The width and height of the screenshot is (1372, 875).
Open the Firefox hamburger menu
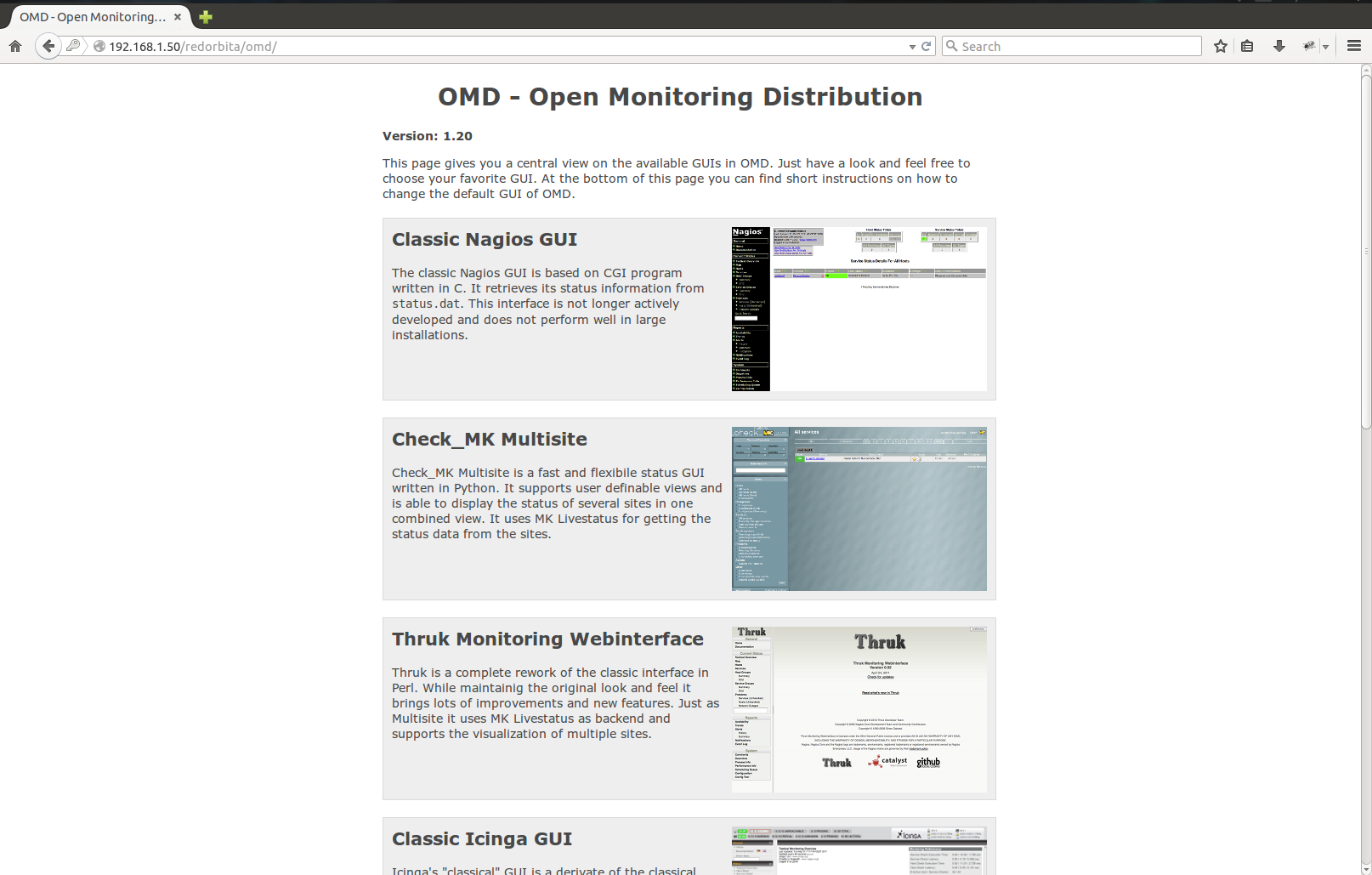click(1354, 46)
